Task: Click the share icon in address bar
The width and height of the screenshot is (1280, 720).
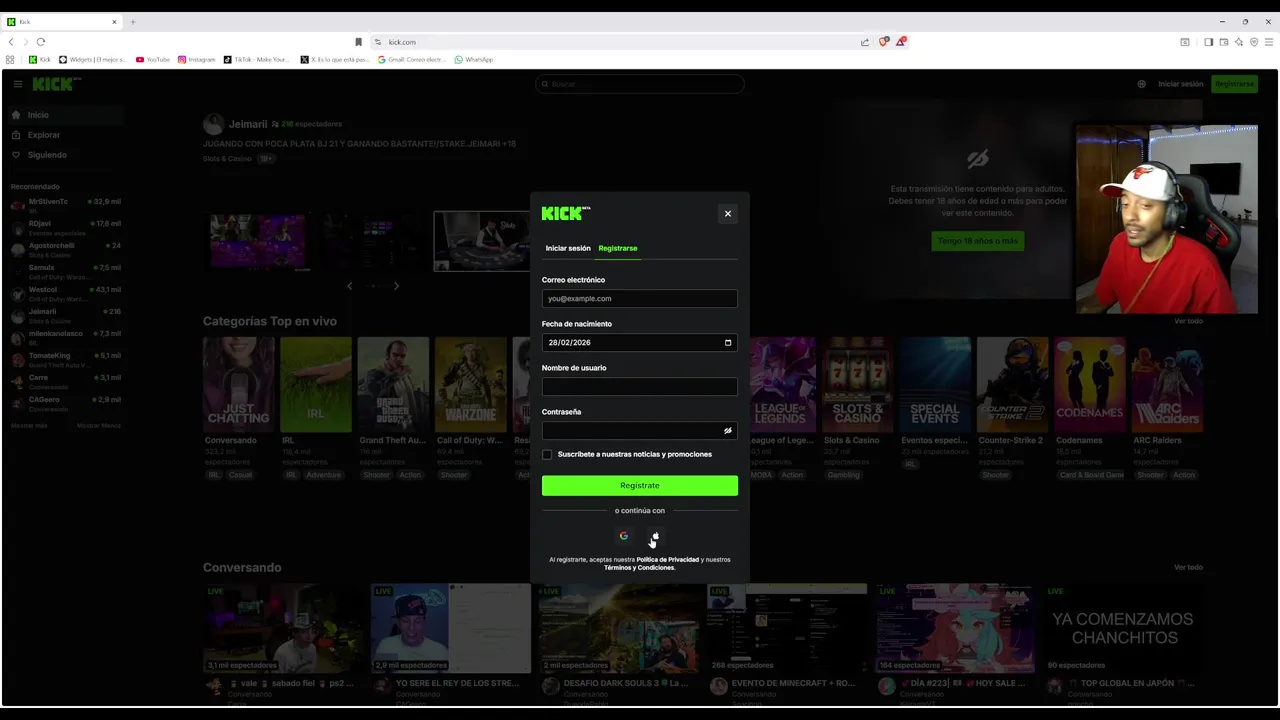Action: point(865,42)
